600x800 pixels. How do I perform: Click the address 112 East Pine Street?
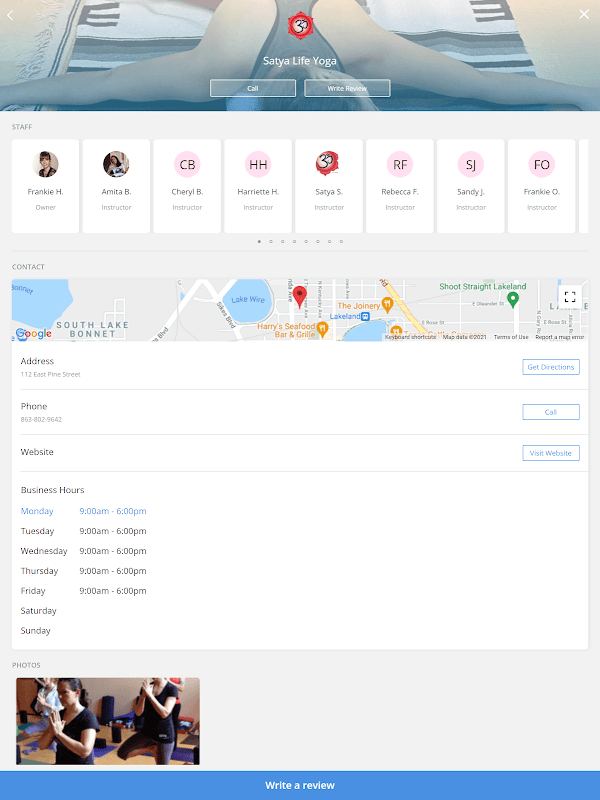tap(51, 374)
